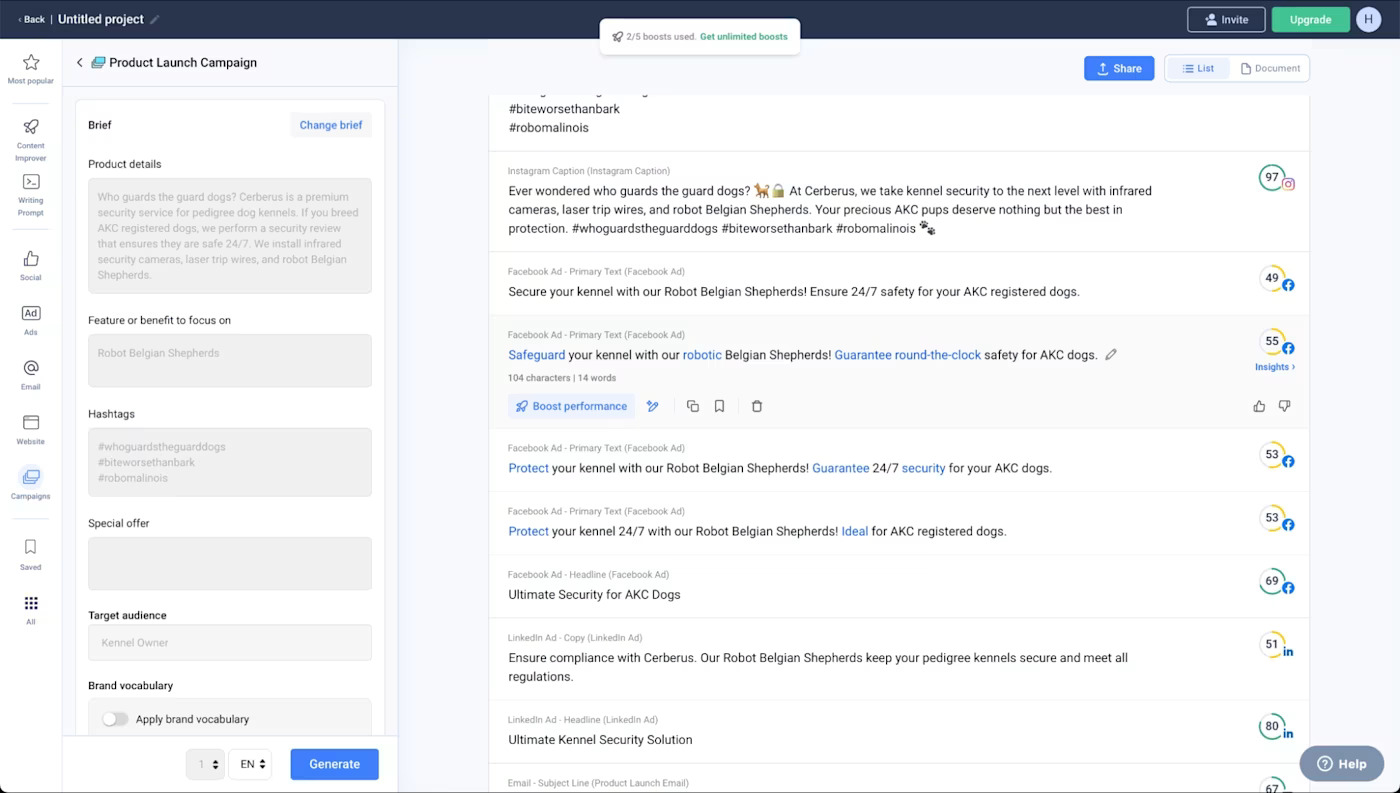
Task: Open the EN language dropdown
Action: 250,764
